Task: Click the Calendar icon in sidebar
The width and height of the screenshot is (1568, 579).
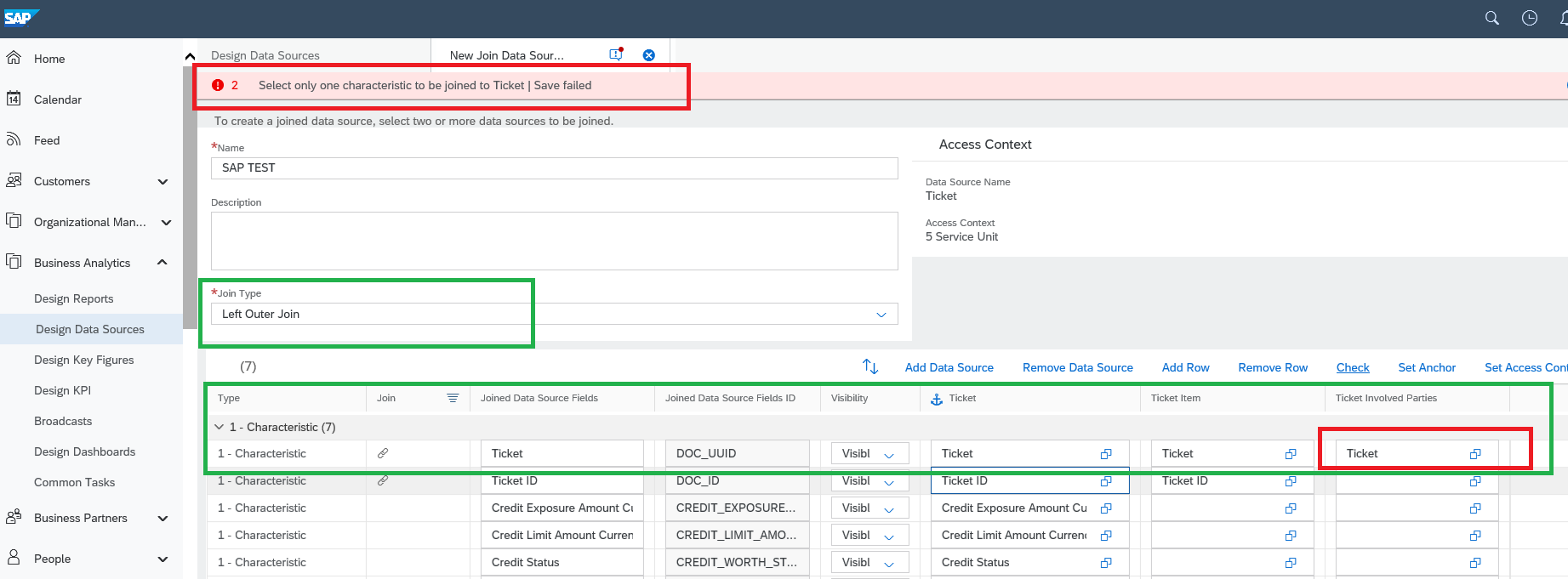Action: click(14, 99)
